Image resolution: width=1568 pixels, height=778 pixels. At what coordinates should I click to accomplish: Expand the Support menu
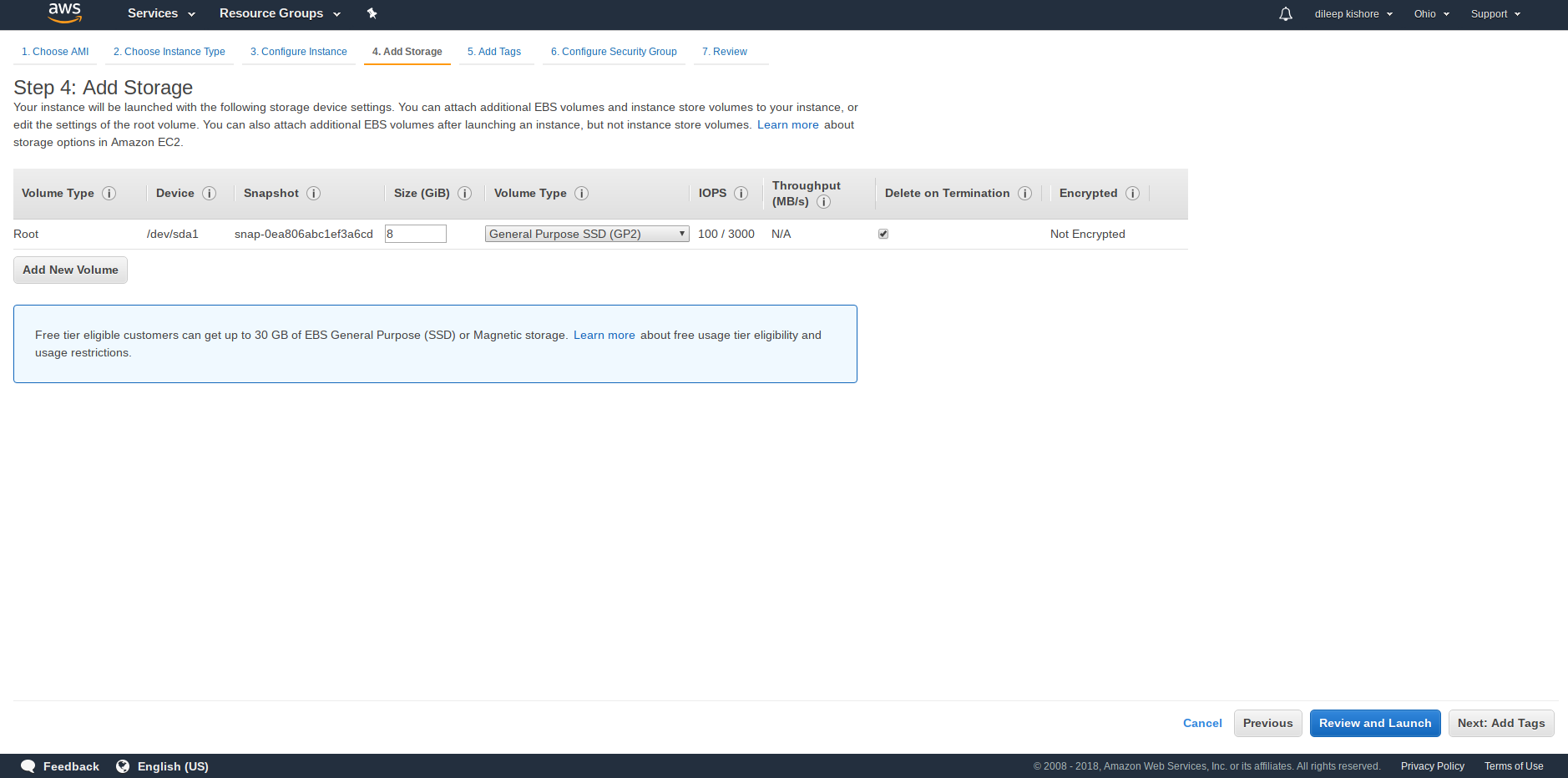[x=1495, y=14]
